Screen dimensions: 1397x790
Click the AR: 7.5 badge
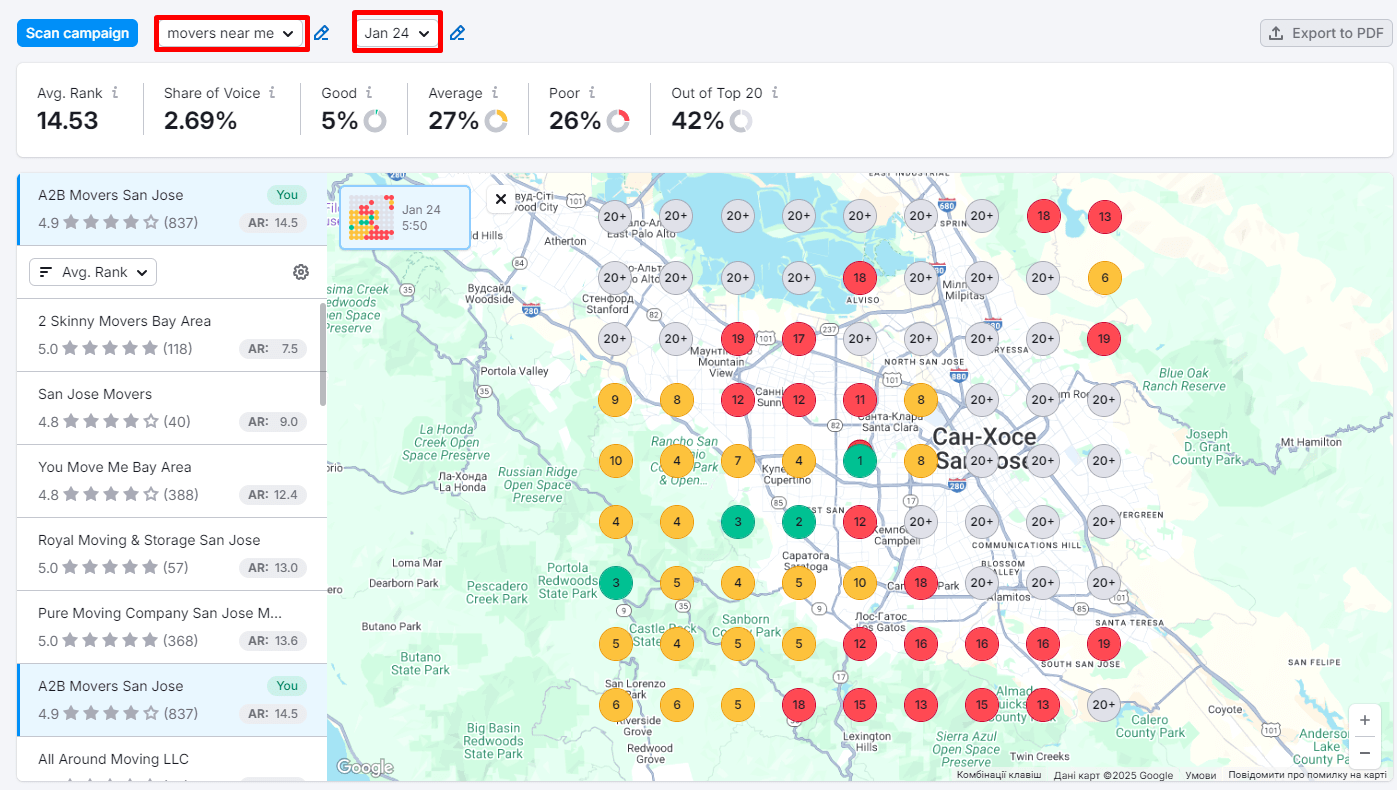click(x=272, y=349)
